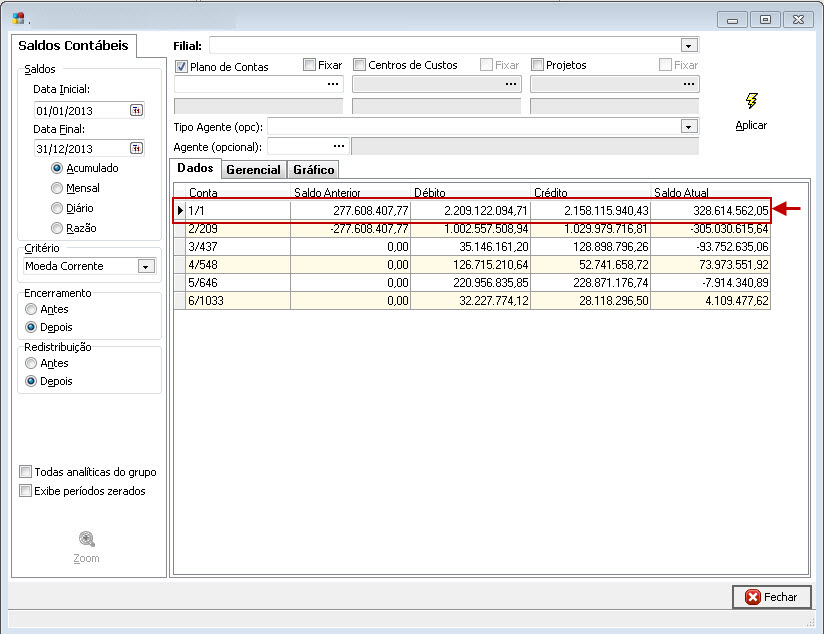Open calendar picker for Data Final

click(x=136, y=149)
